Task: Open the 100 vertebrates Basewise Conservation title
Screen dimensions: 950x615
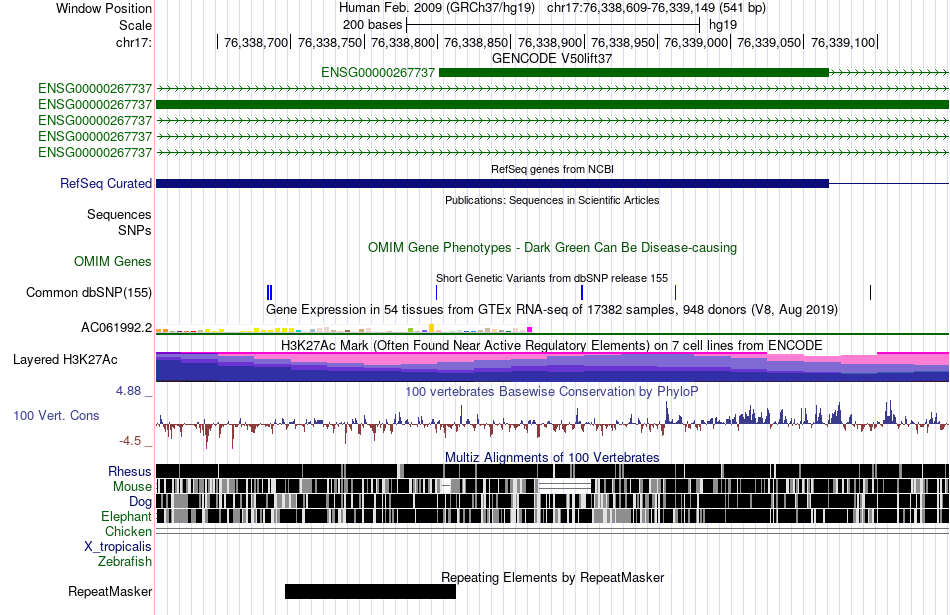Action: pyautogui.click(x=552, y=391)
